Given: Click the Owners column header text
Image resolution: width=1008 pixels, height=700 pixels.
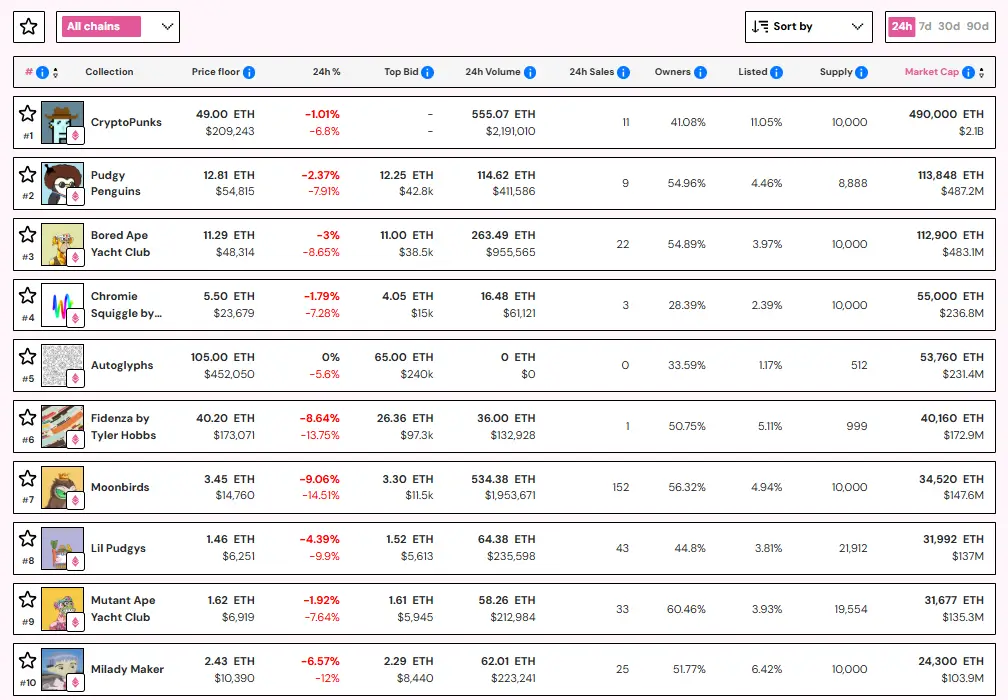Looking at the screenshot, I should (x=672, y=72).
